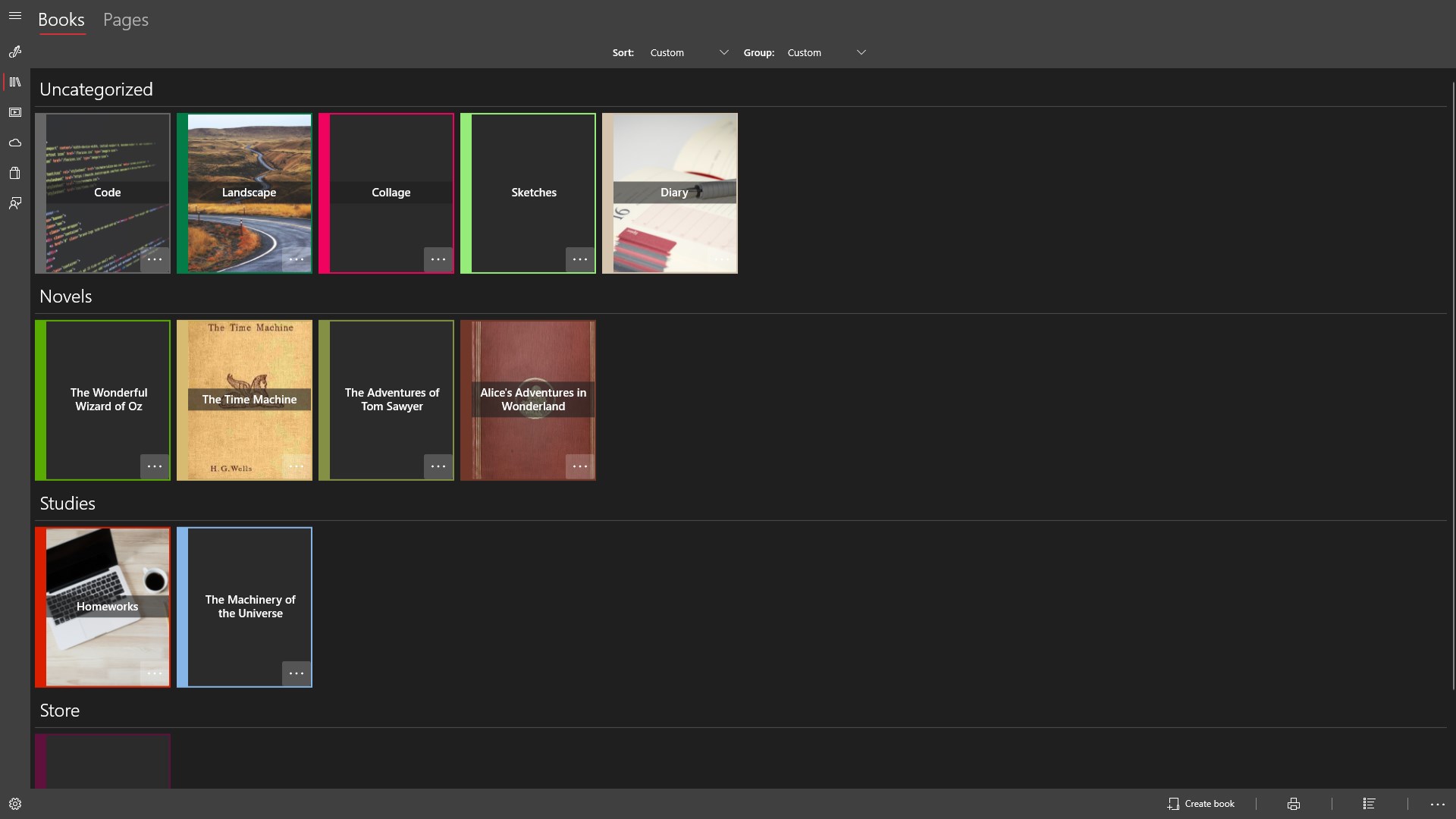Open options for the Homeworks notebook
Viewport: 1456px width, 819px height.
pos(155,673)
